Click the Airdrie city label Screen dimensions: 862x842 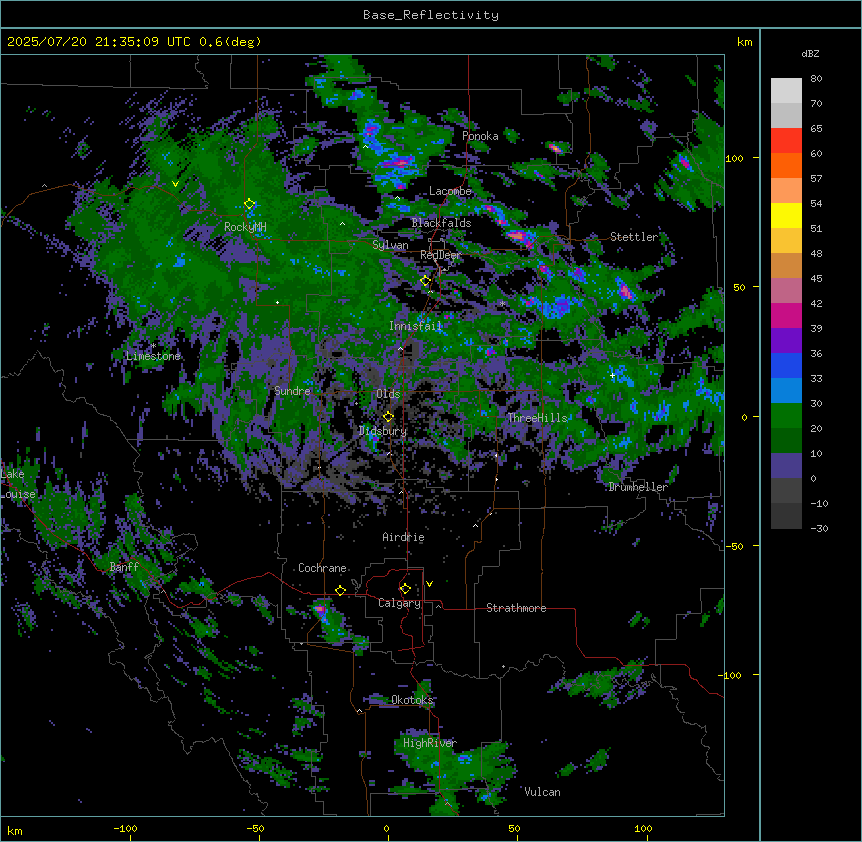tap(404, 537)
